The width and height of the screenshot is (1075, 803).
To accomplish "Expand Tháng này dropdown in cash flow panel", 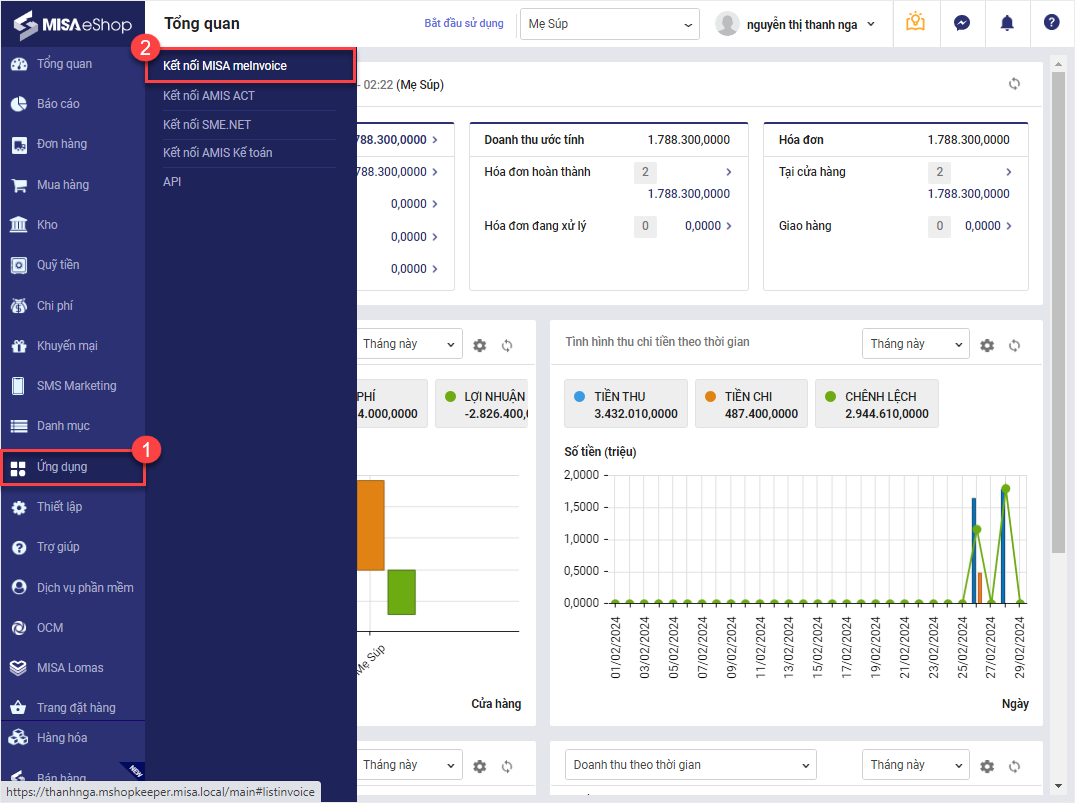I will [915, 344].
